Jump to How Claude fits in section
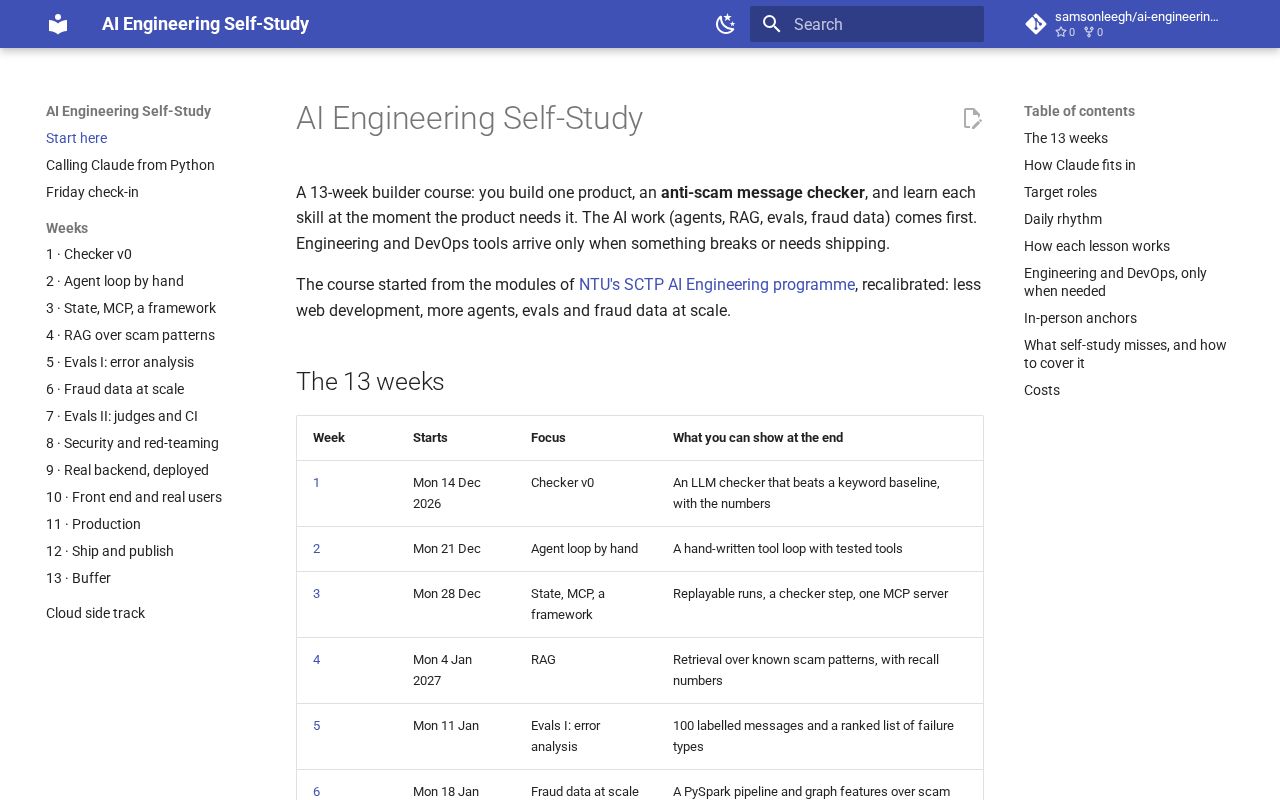Screen dimensions: 1280x800 tap(1080, 165)
